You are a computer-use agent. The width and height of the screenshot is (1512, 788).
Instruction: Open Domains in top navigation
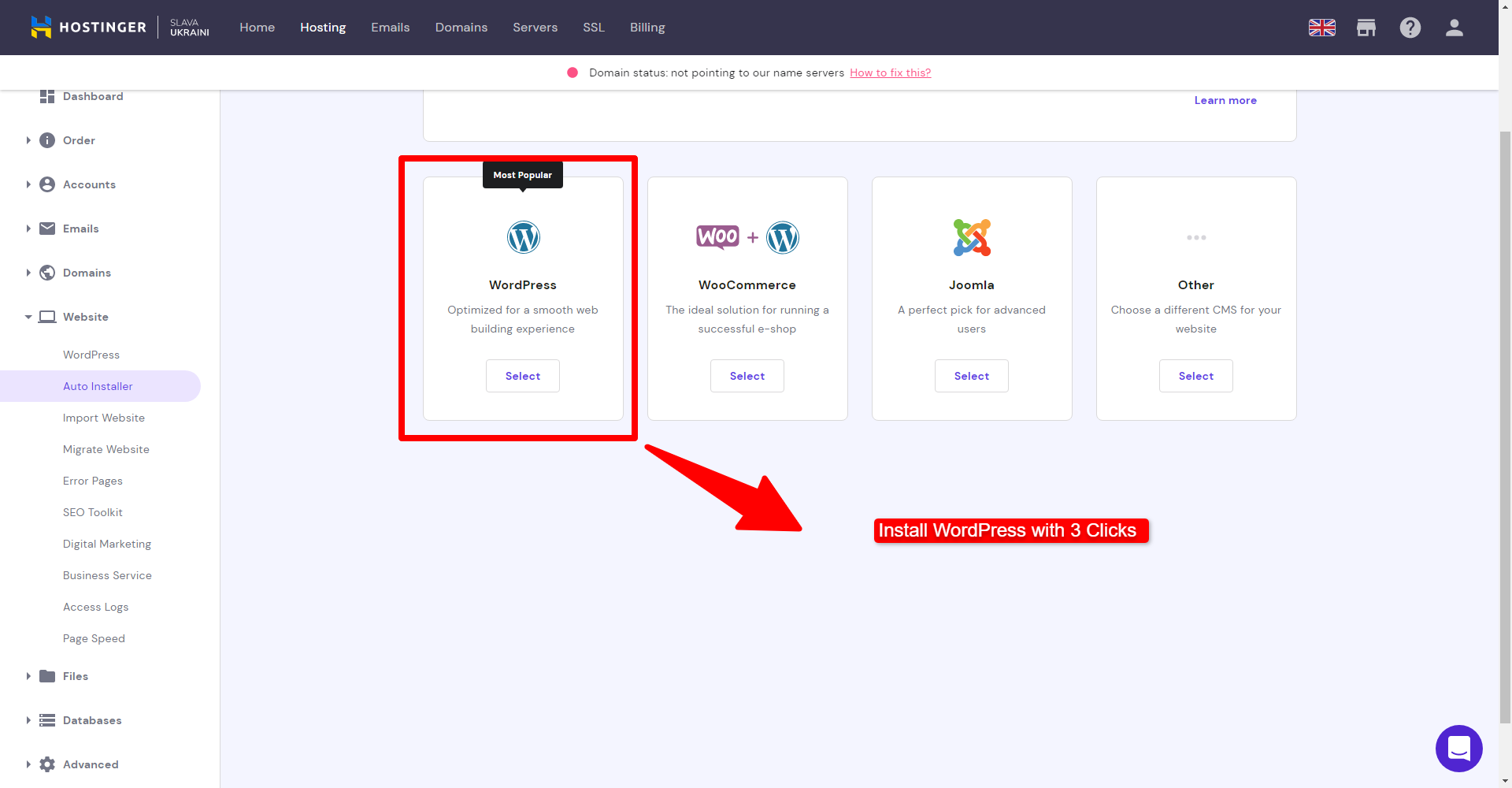(461, 28)
